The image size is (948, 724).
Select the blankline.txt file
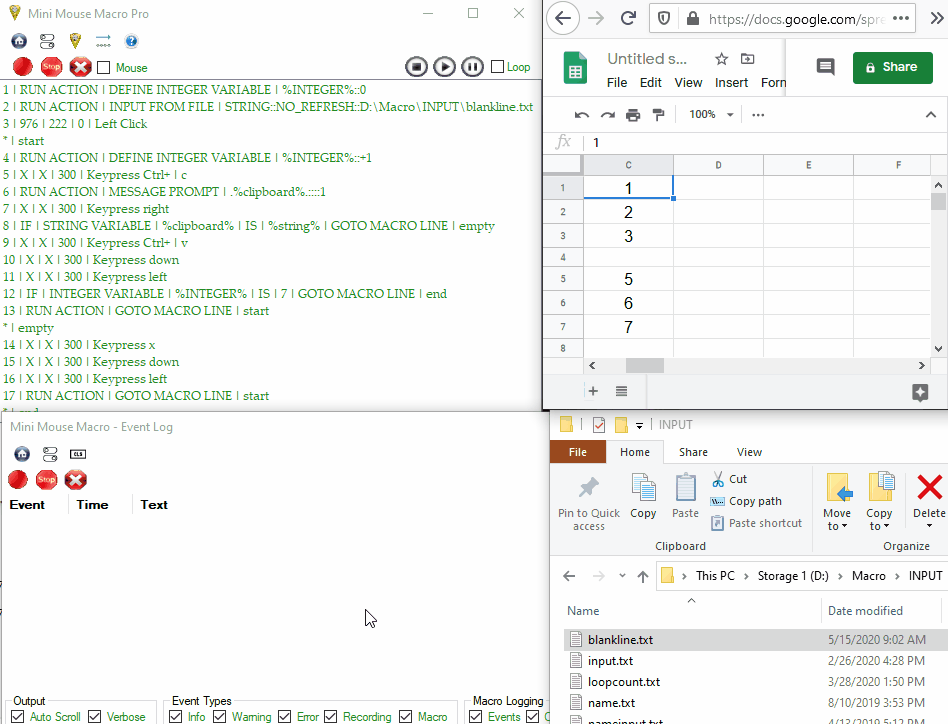[620, 639]
